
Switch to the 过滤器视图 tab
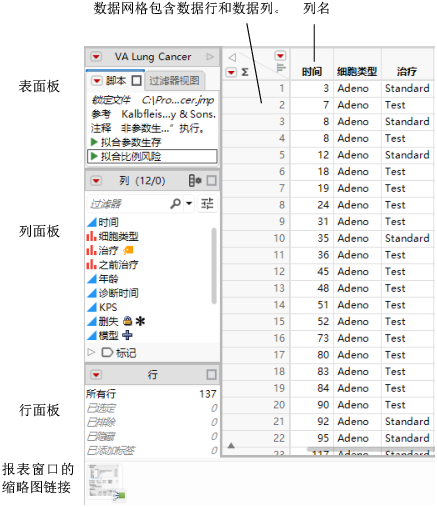(174, 81)
